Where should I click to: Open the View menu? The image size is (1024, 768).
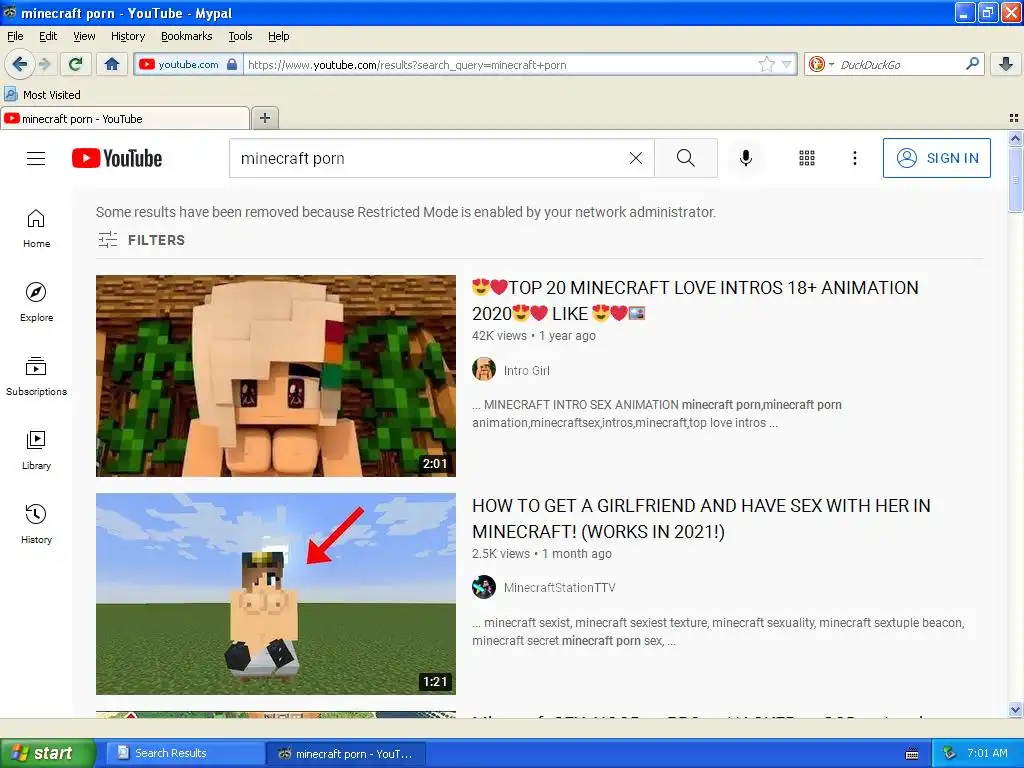point(84,36)
